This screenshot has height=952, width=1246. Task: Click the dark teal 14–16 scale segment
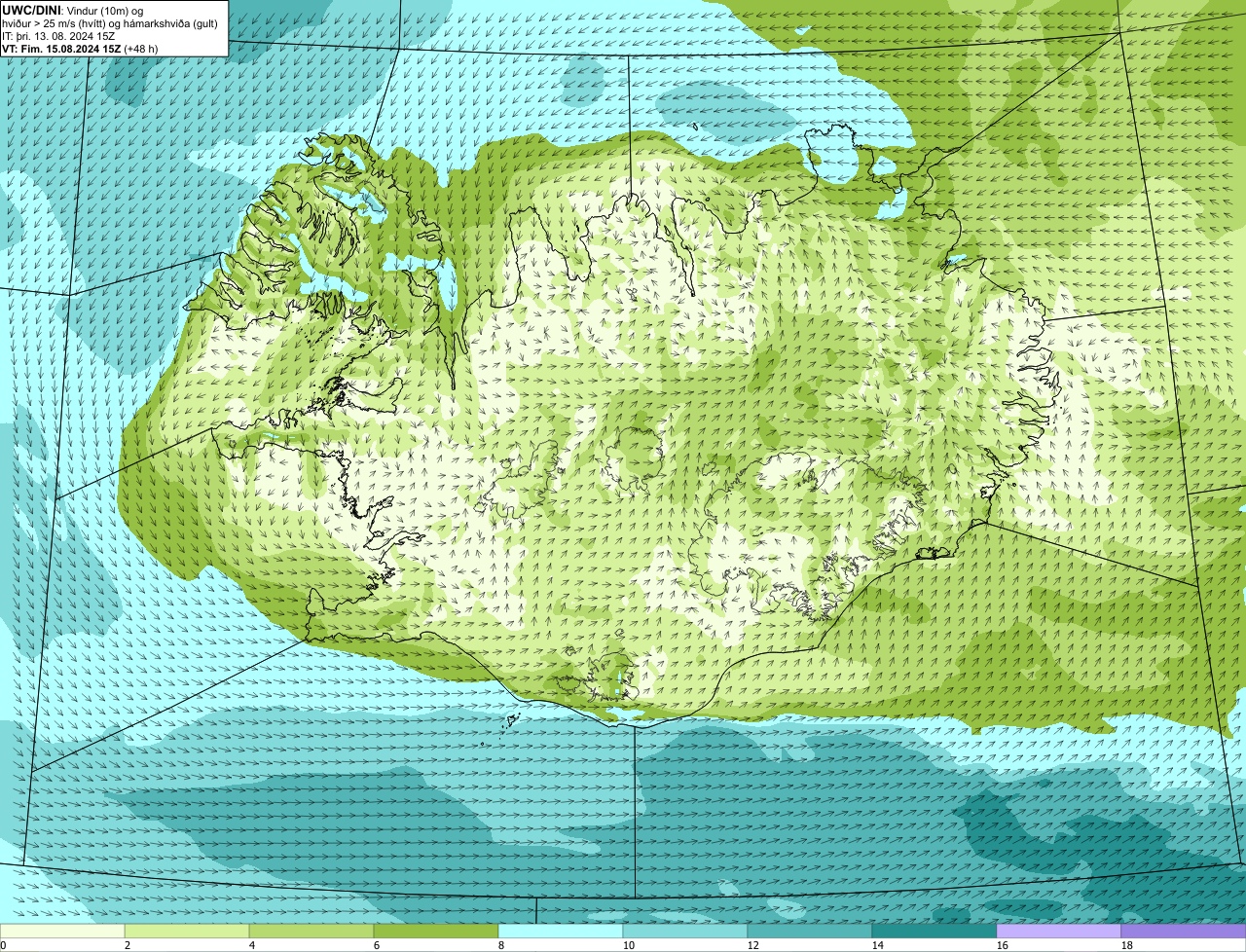(x=934, y=932)
